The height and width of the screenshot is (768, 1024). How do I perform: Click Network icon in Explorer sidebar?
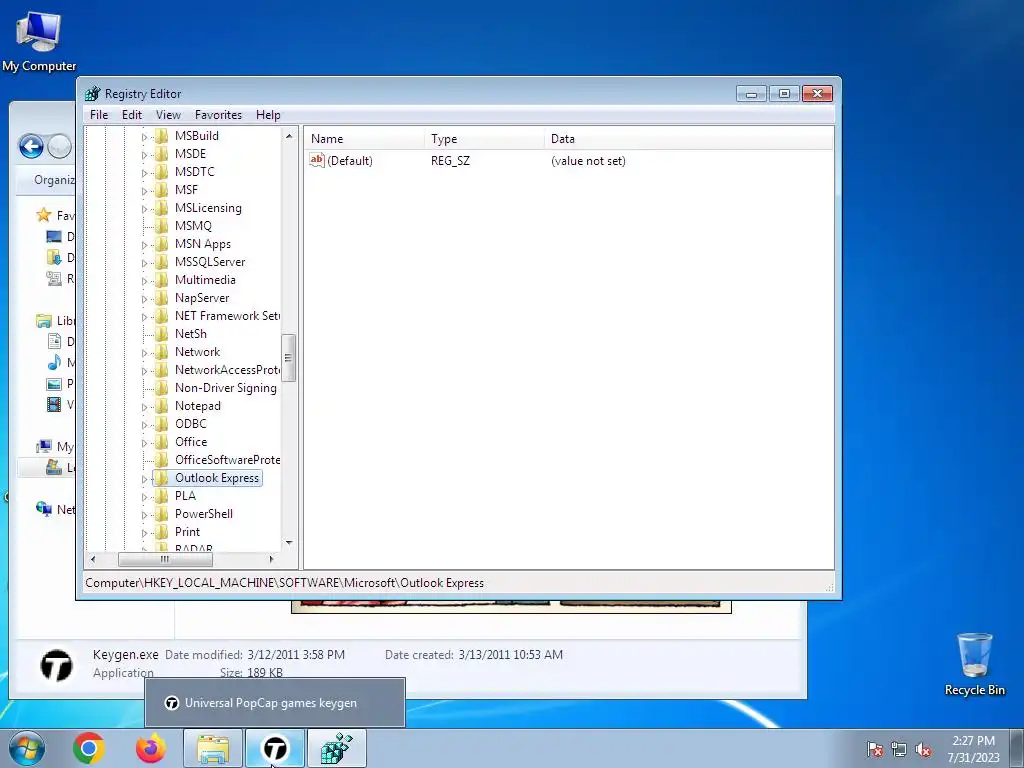click(44, 509)
